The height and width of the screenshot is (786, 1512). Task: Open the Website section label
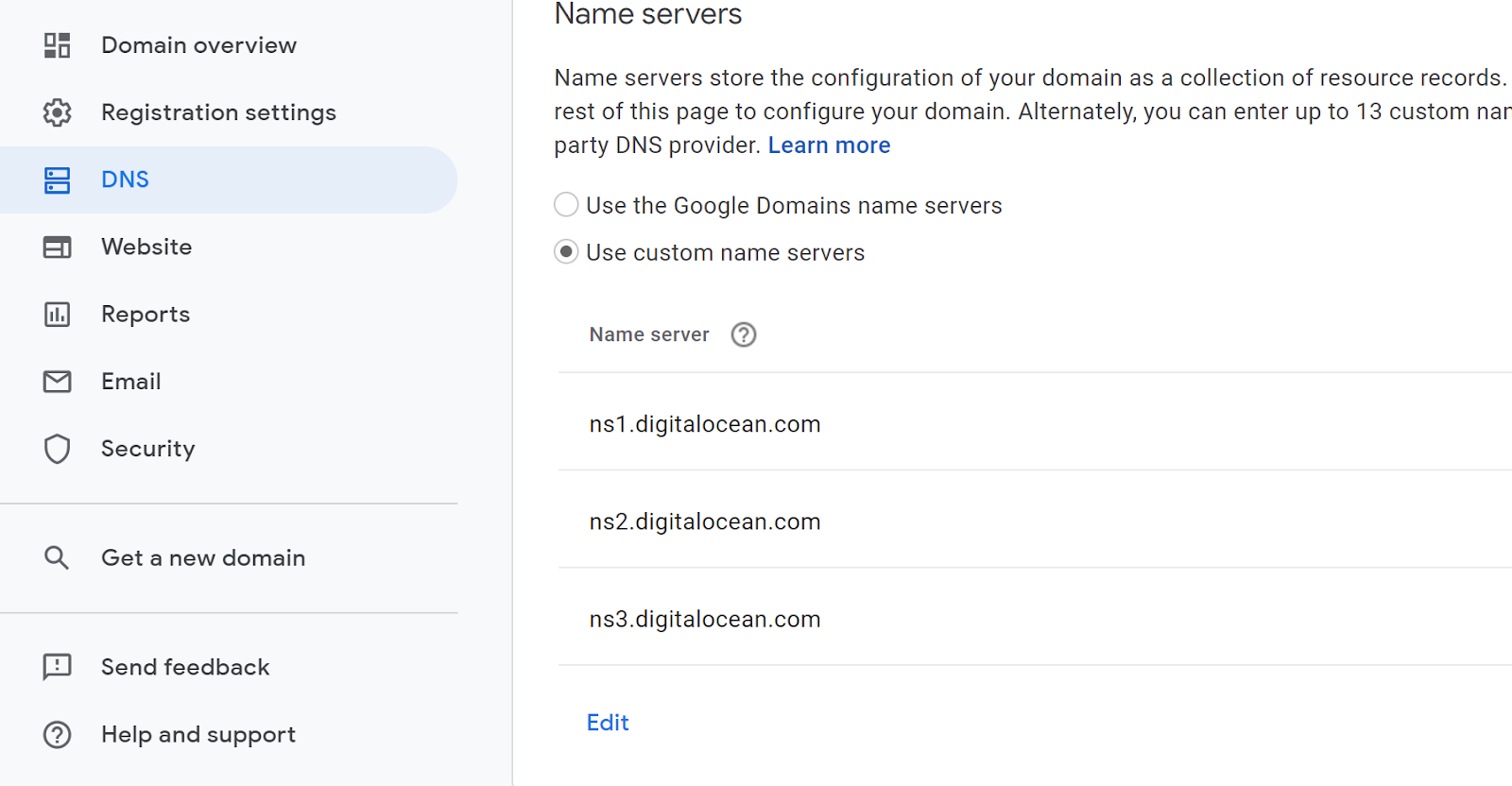click(x=146, y=247)
